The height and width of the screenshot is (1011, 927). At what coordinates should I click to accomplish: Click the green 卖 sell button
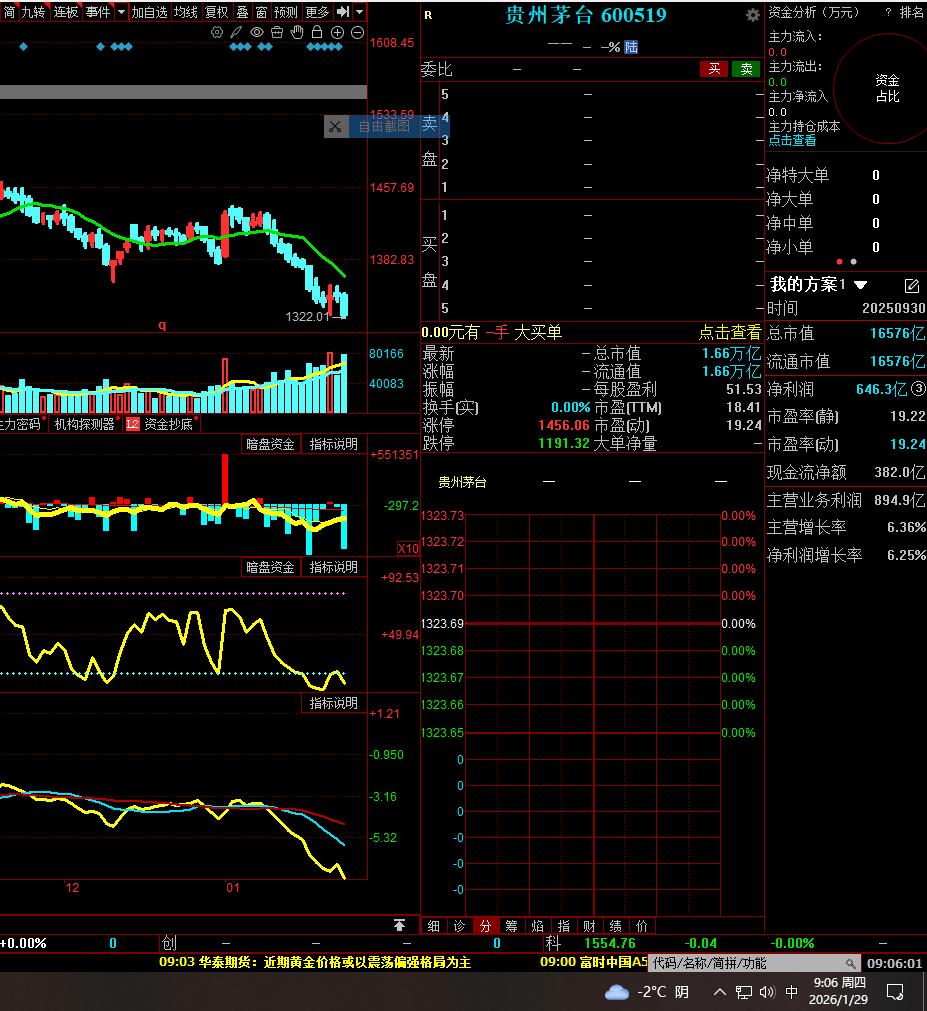pos(746,69)
